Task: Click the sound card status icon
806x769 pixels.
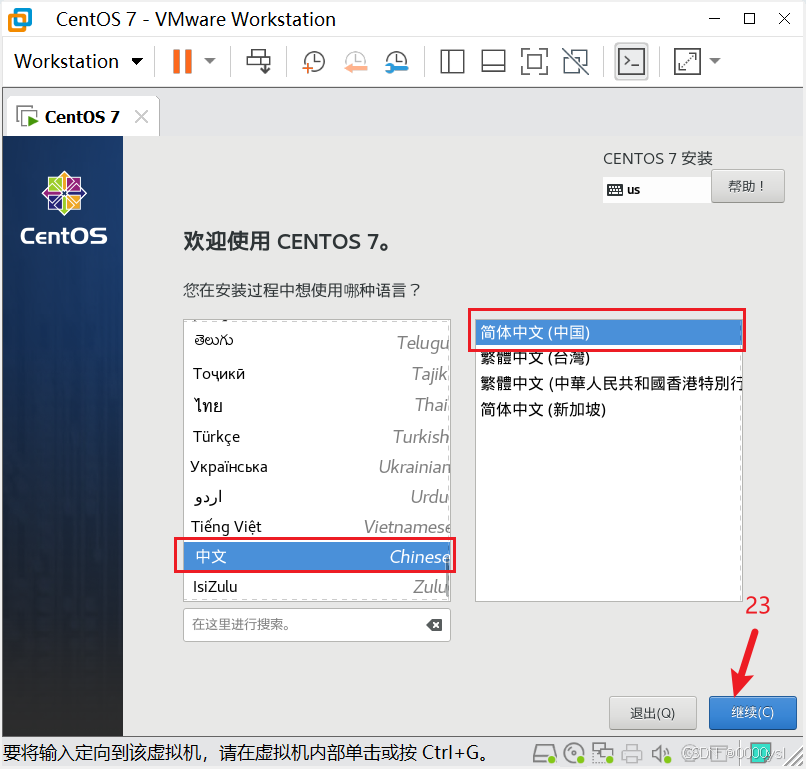Action: coord(661,754)
